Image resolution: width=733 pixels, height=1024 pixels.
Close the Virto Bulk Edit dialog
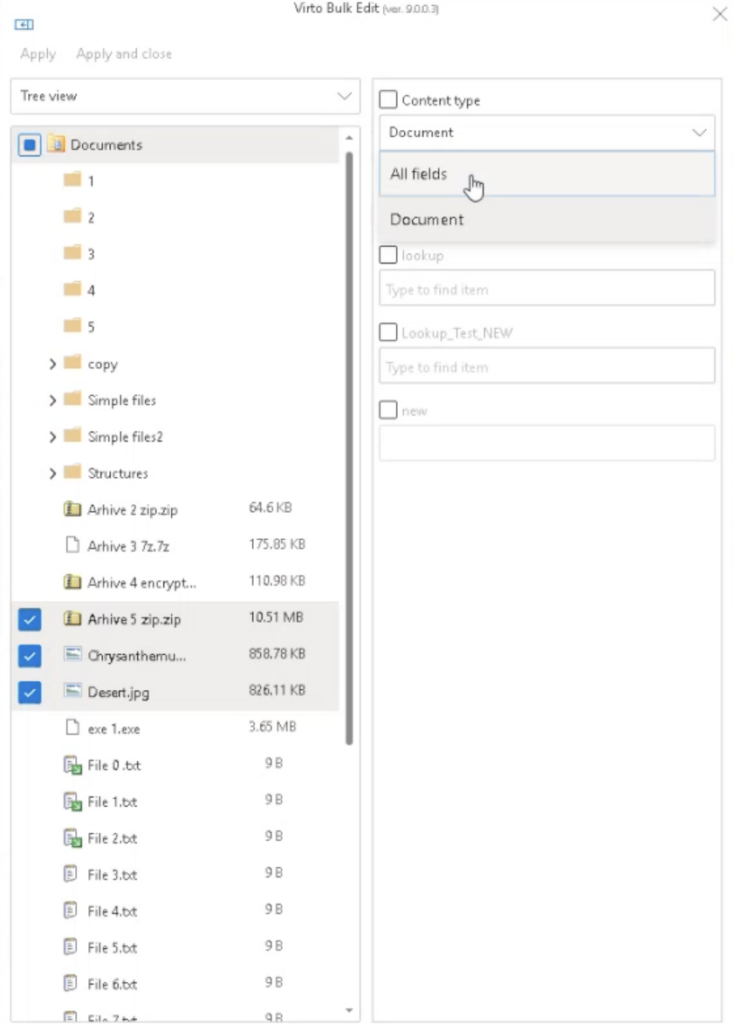coord(719,14)
